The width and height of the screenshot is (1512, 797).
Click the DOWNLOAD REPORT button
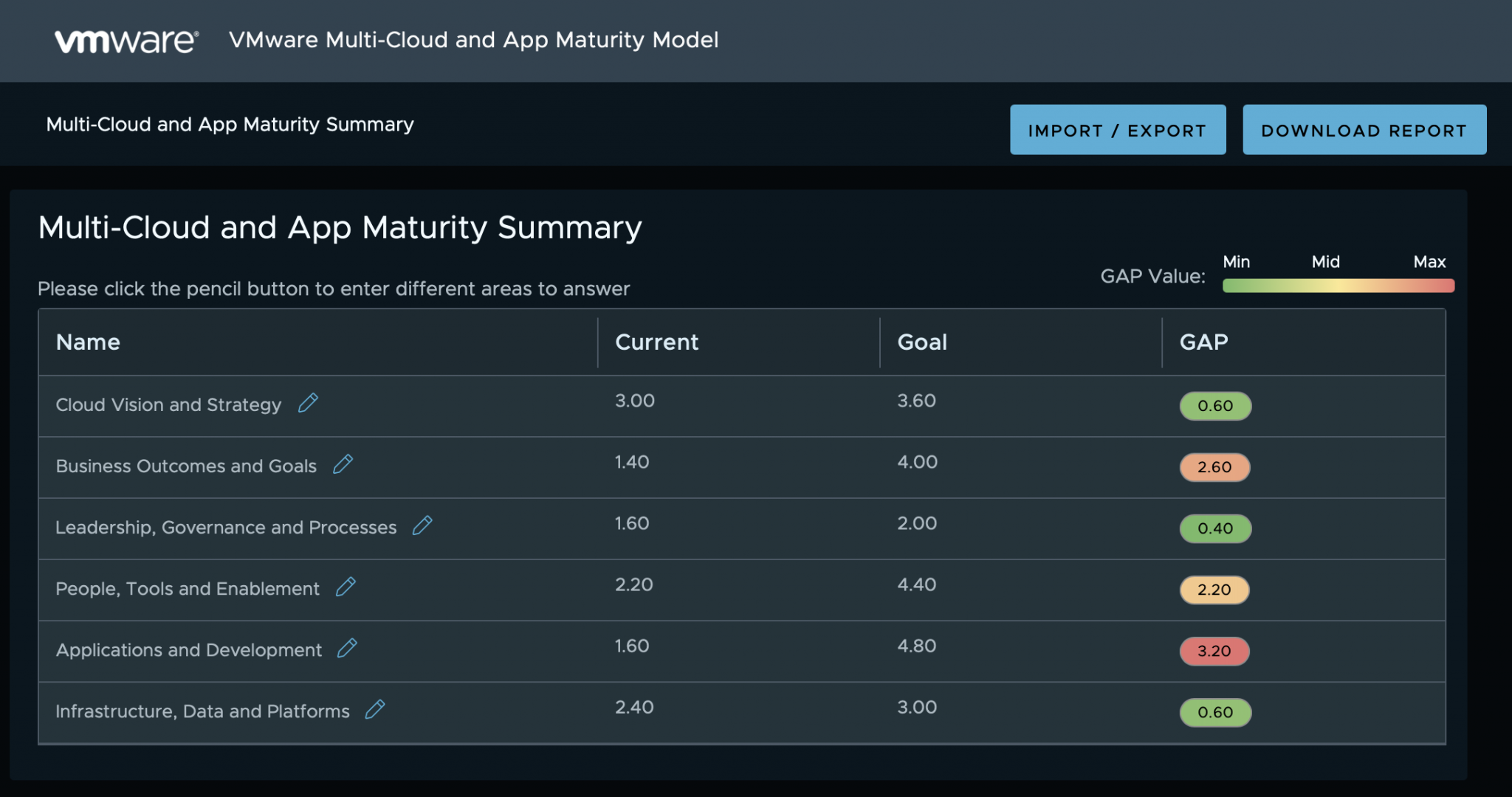click(1364, 129)
